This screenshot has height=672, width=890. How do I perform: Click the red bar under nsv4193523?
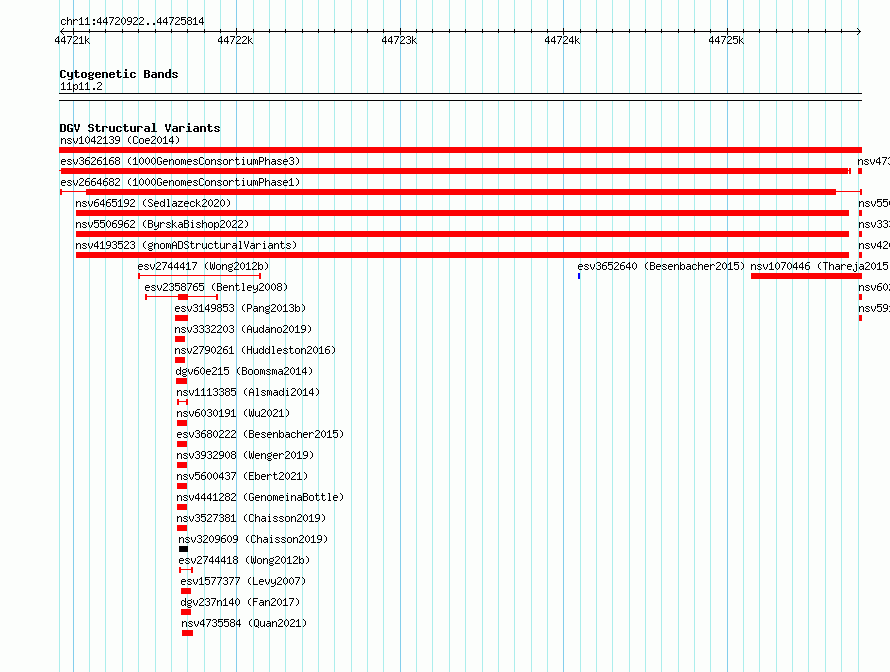coord(462,255)
